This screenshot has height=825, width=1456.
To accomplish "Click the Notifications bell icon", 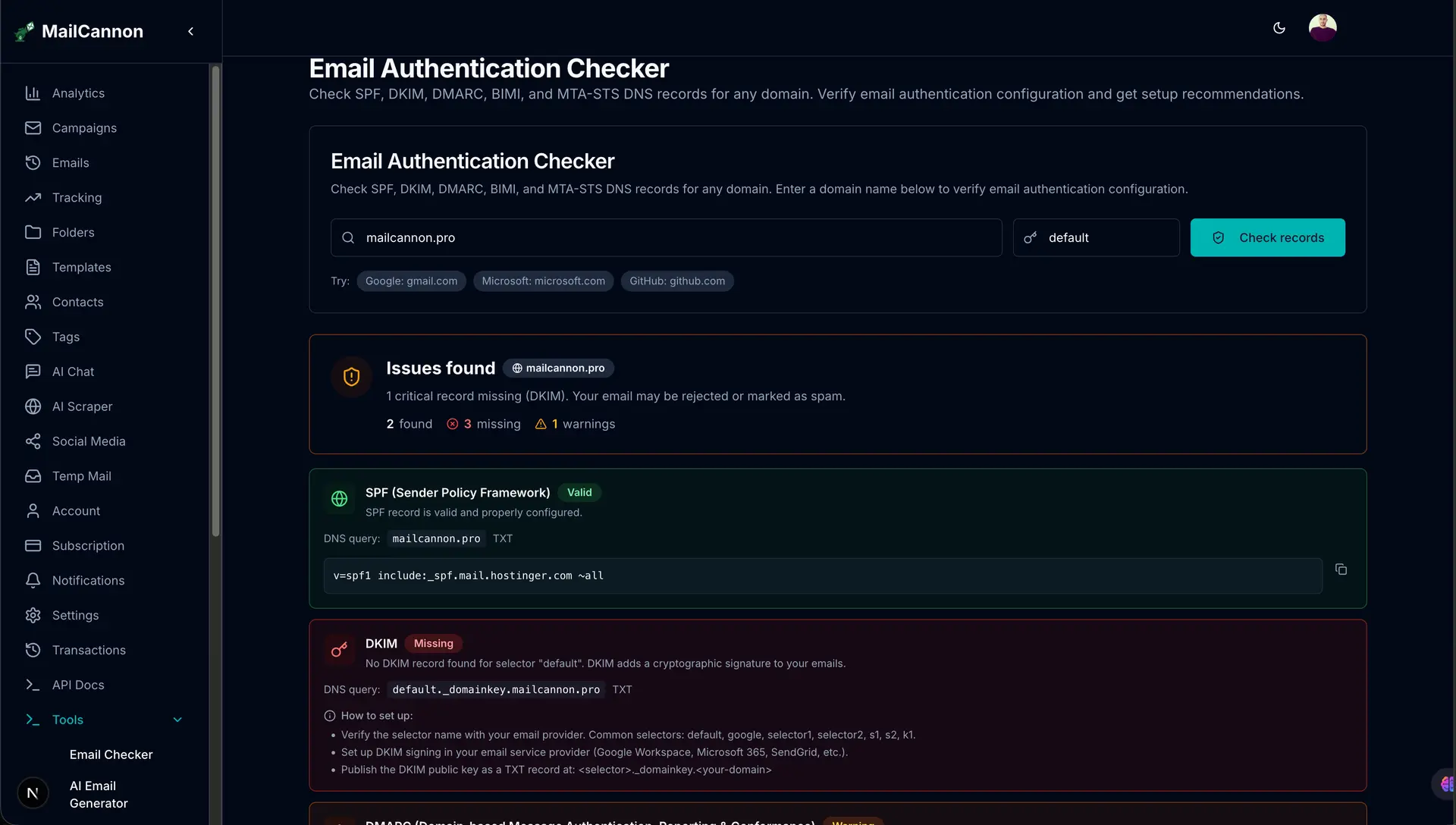I will click(33, 581).
